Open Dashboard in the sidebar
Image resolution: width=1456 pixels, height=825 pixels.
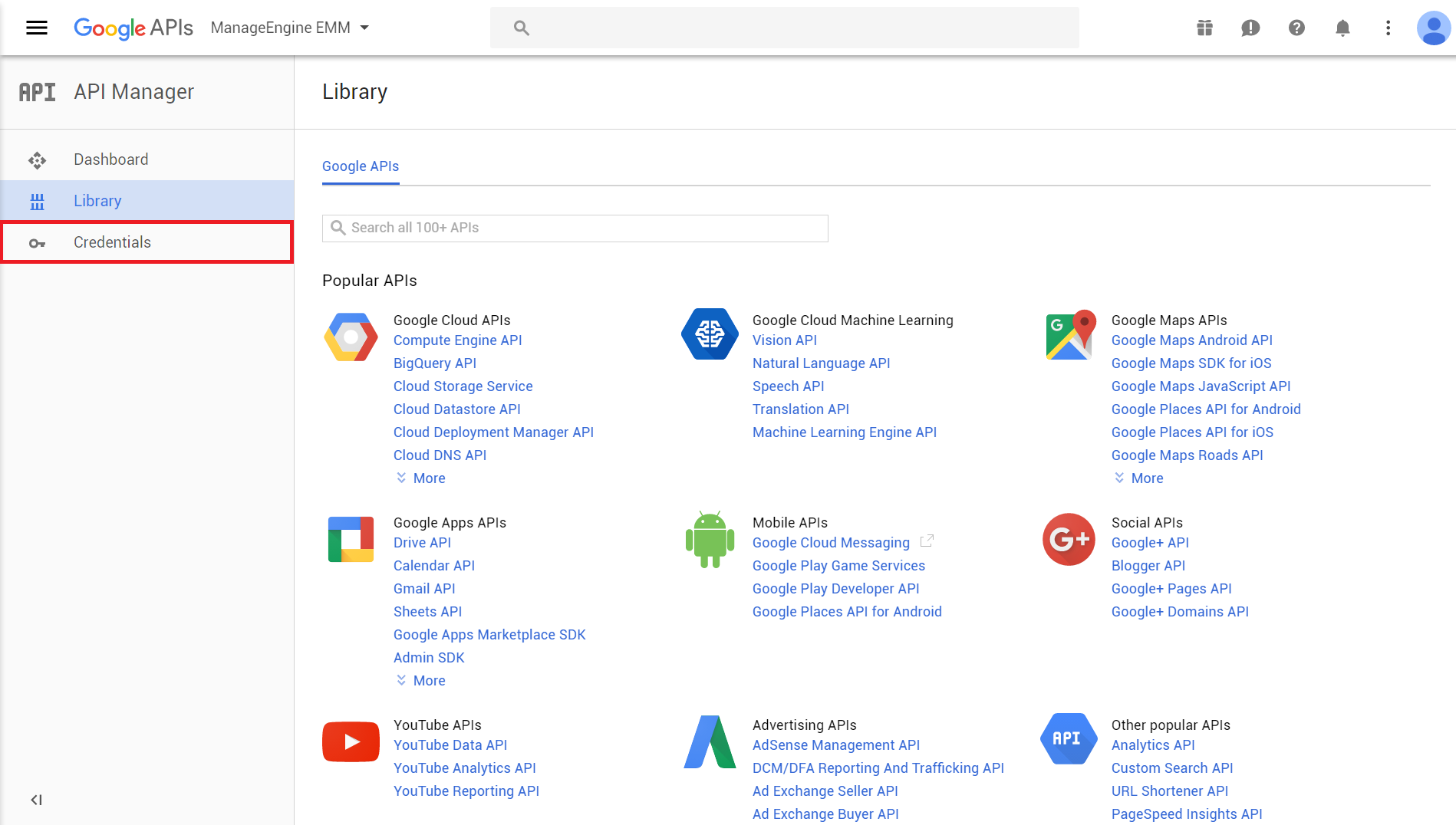coord(147,159)
